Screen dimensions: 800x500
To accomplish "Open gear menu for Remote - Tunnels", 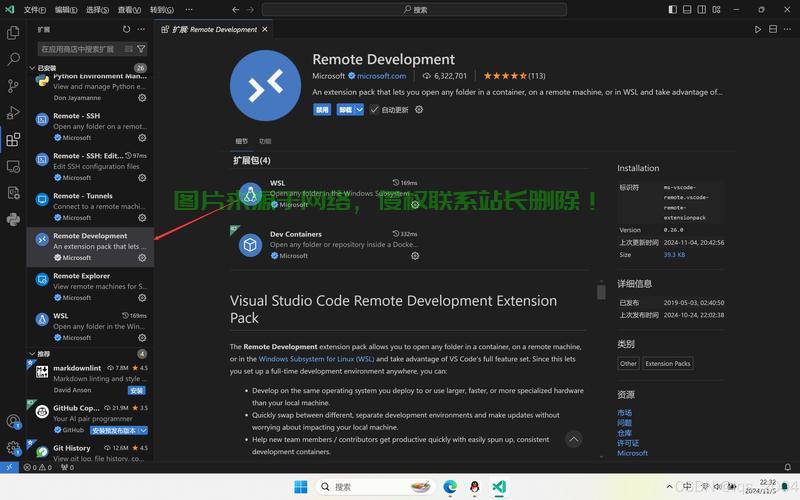I will click(x=142, y=218).
